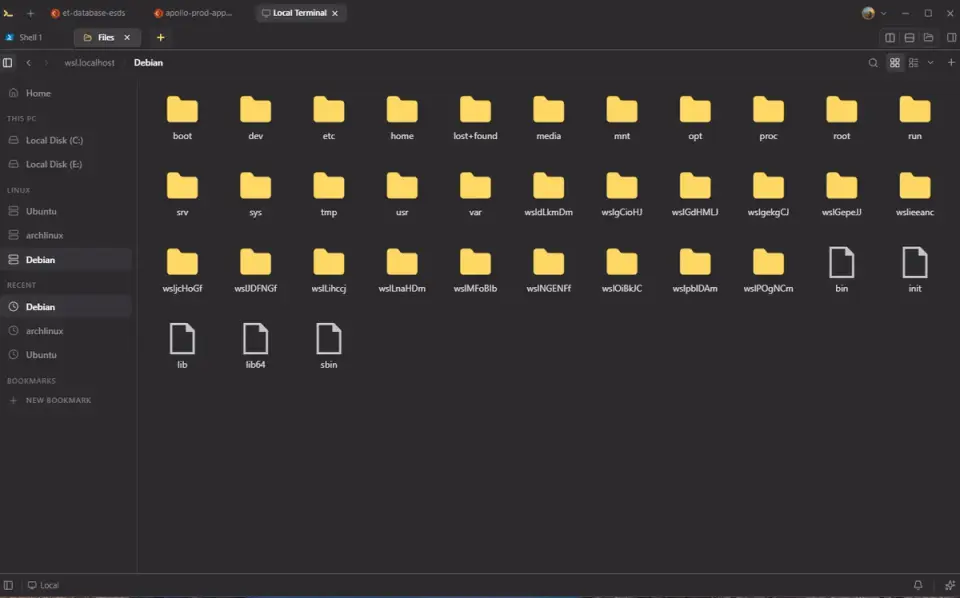Close the Files tab
Viewport: 960px width, 598px height.
(127, 37)
